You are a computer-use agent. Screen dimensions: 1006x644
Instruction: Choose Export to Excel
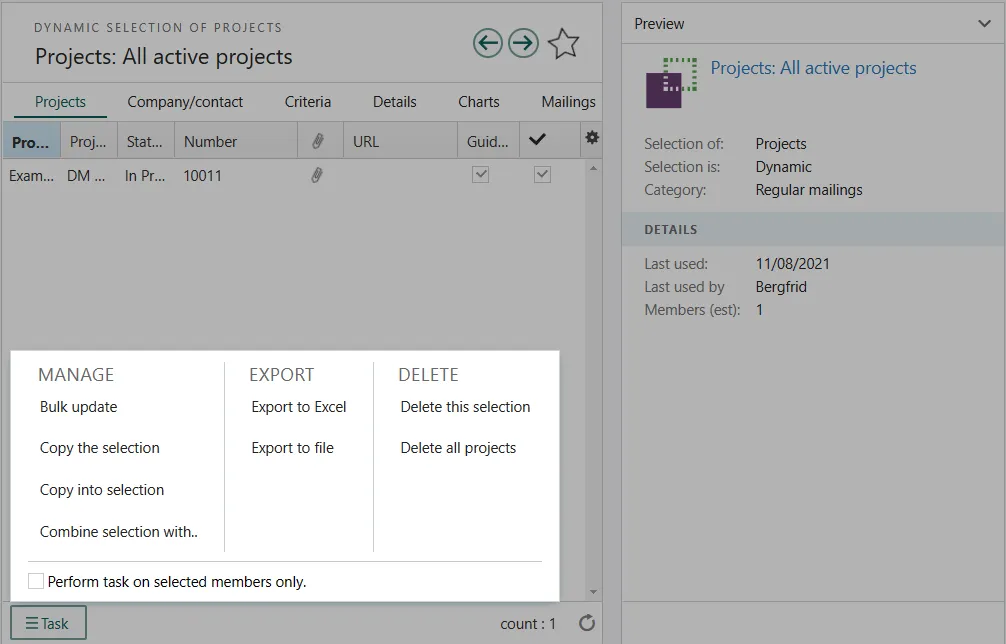click(x=299, y=407)
